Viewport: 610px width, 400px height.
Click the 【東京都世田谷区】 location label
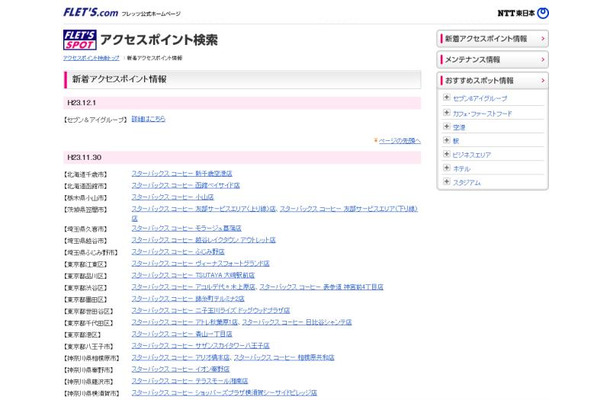(88, 311)
